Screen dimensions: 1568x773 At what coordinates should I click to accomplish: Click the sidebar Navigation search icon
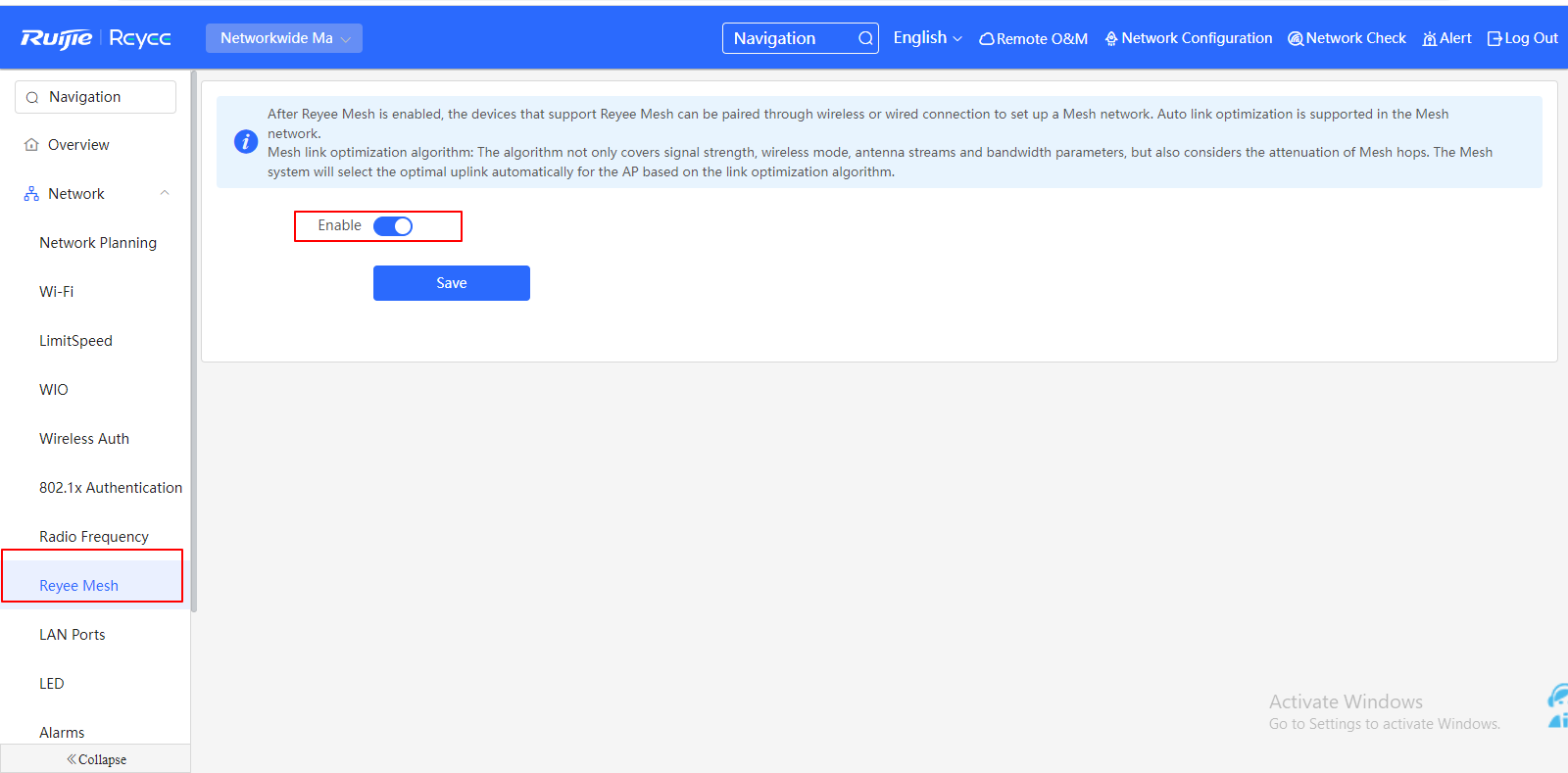tap(32, 98)
